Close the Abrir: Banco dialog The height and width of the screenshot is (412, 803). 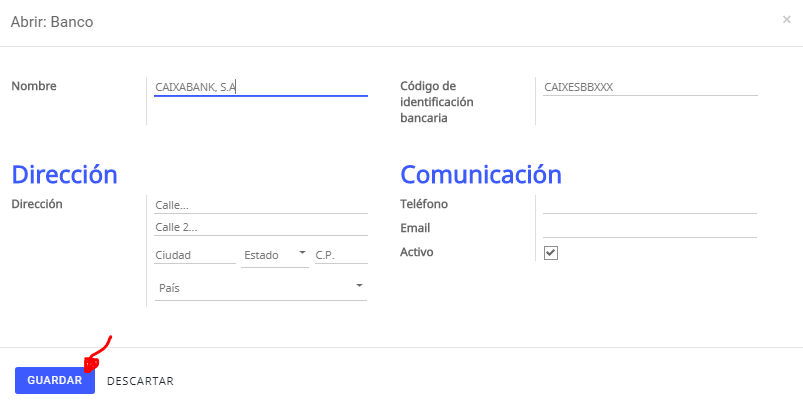[787, 20]
